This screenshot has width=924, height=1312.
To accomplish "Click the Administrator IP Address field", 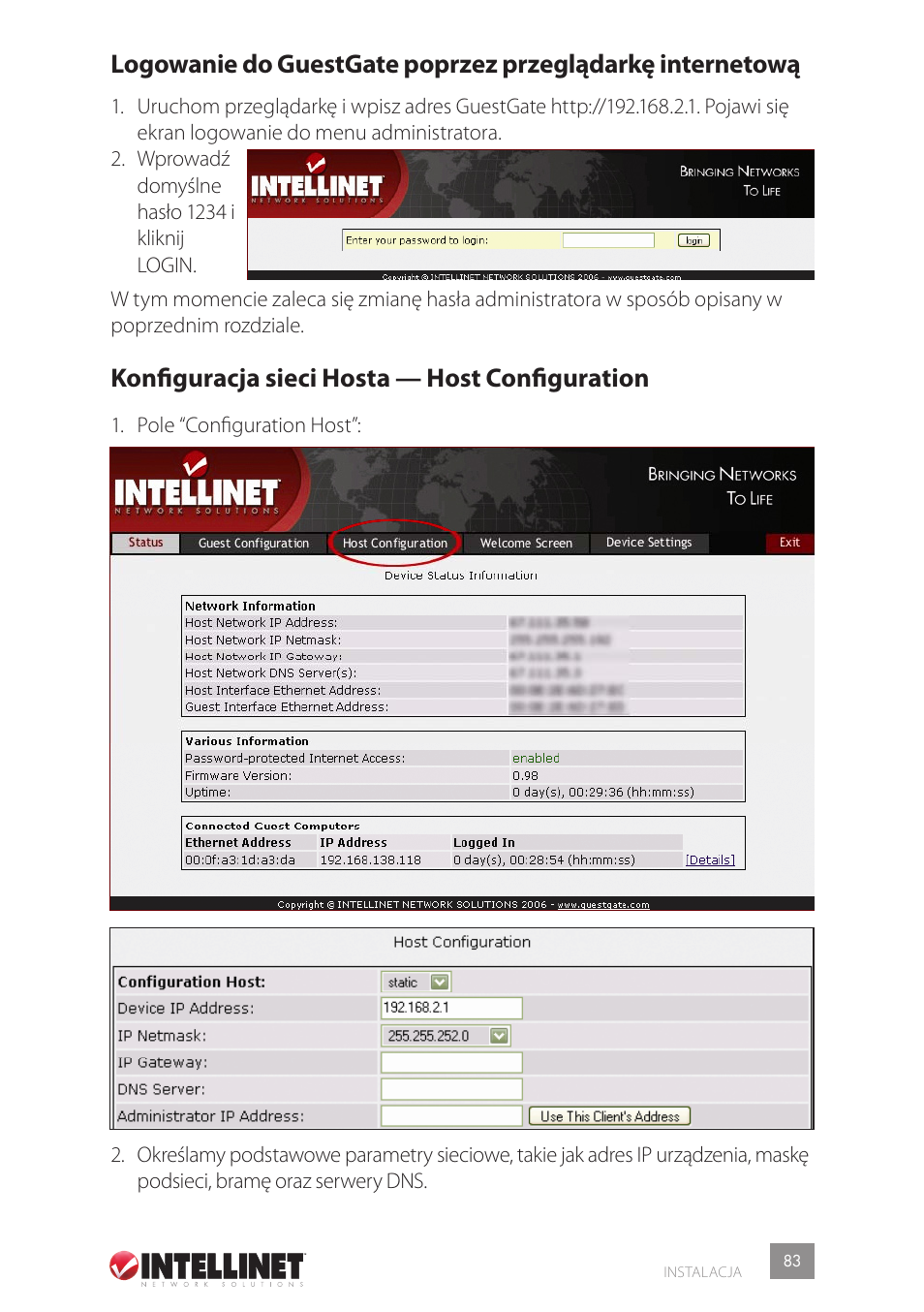I will pyautogui.click(x=451, y=1116).
